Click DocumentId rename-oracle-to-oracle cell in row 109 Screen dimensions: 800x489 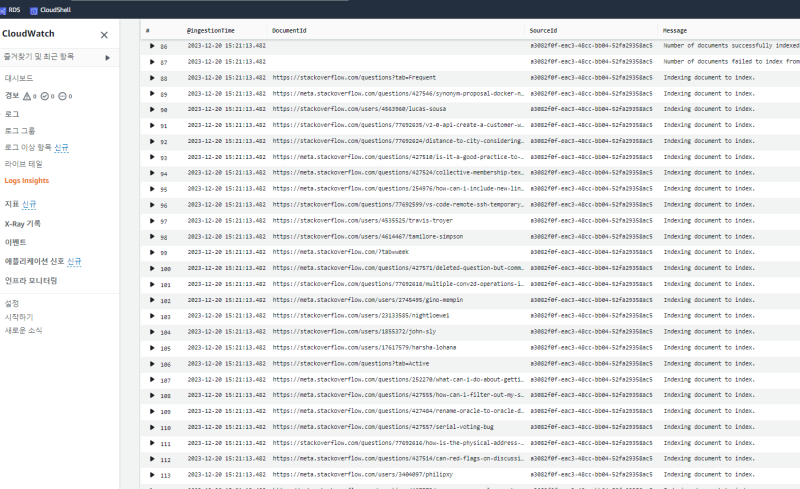[398, 410]
